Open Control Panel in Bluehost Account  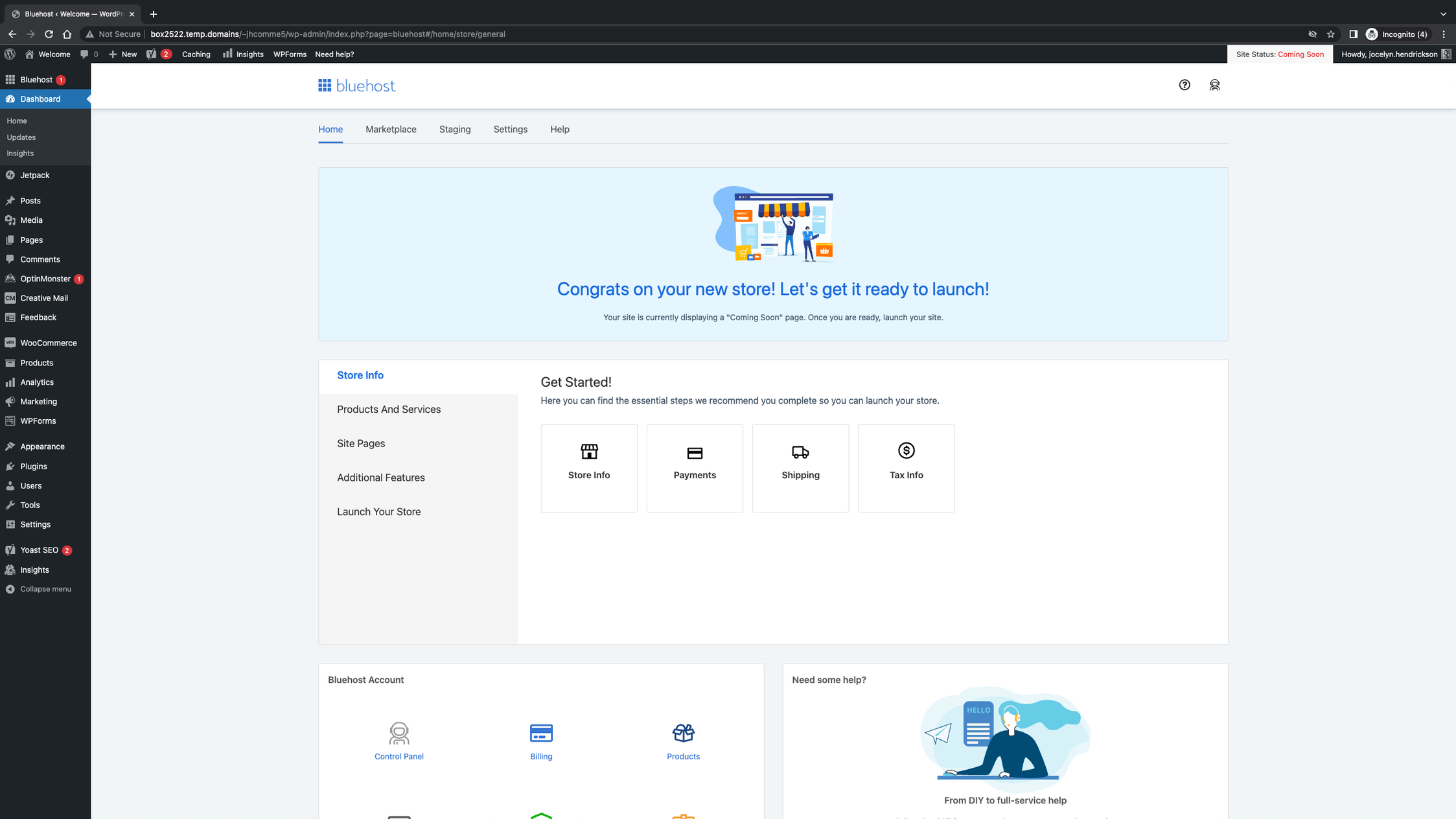[399, 741]
